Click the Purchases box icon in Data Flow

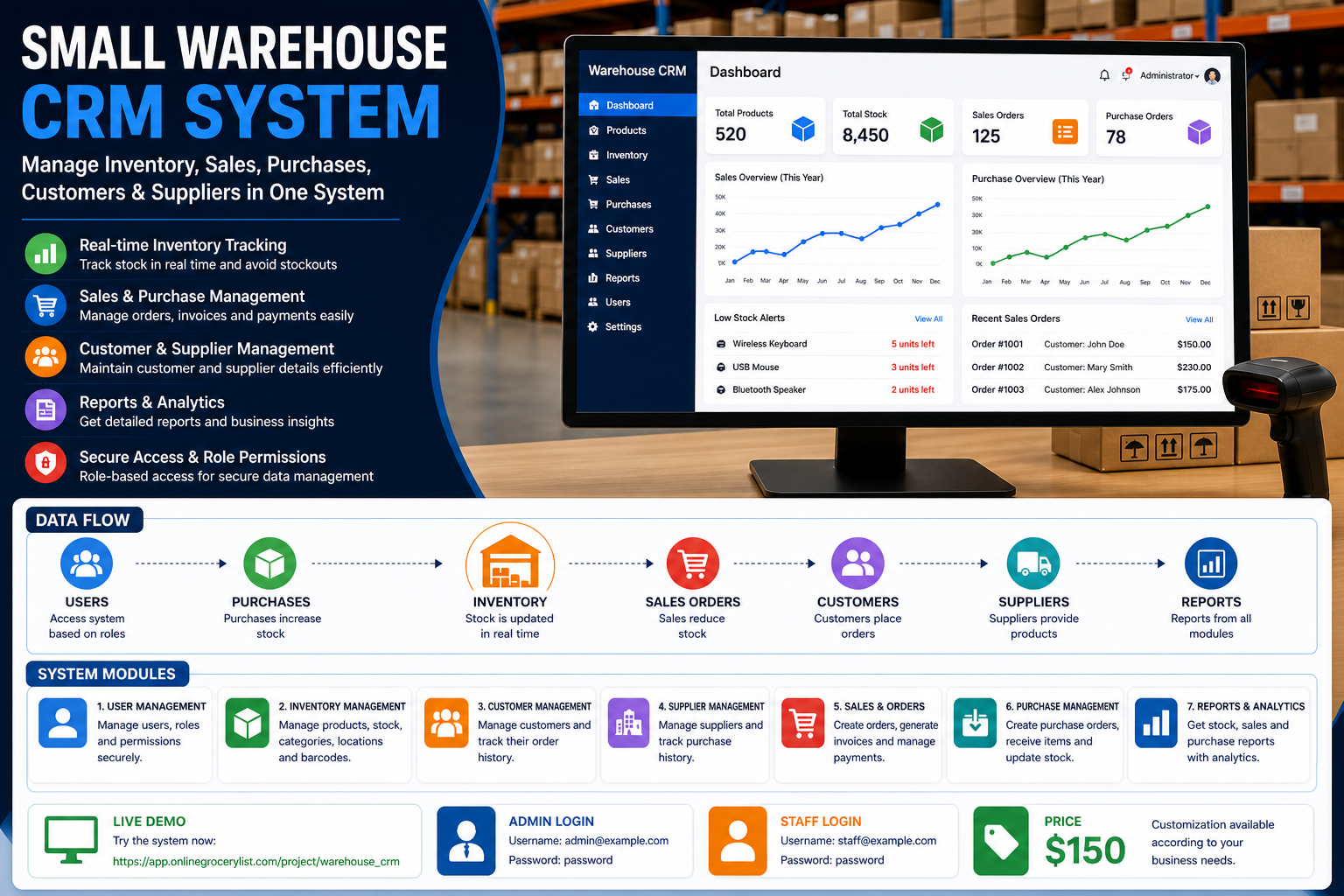[x=269, y=563]
